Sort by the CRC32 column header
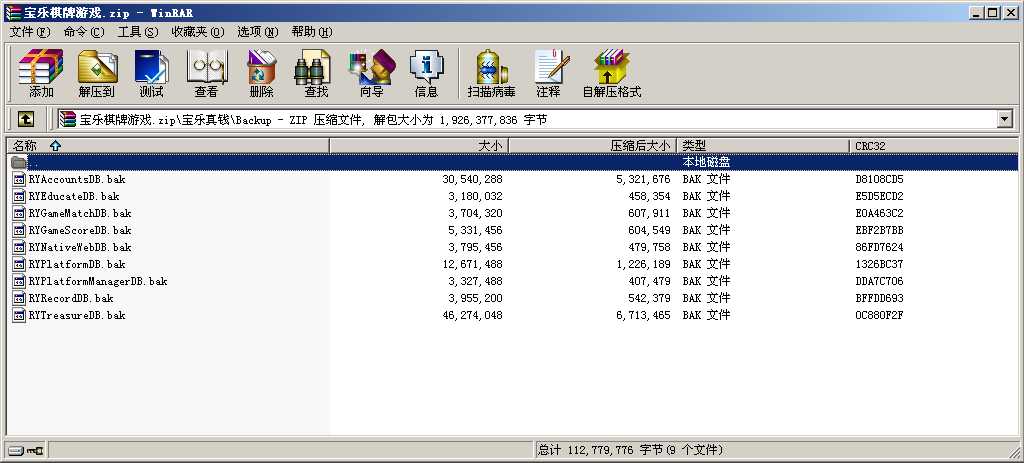 934,146
